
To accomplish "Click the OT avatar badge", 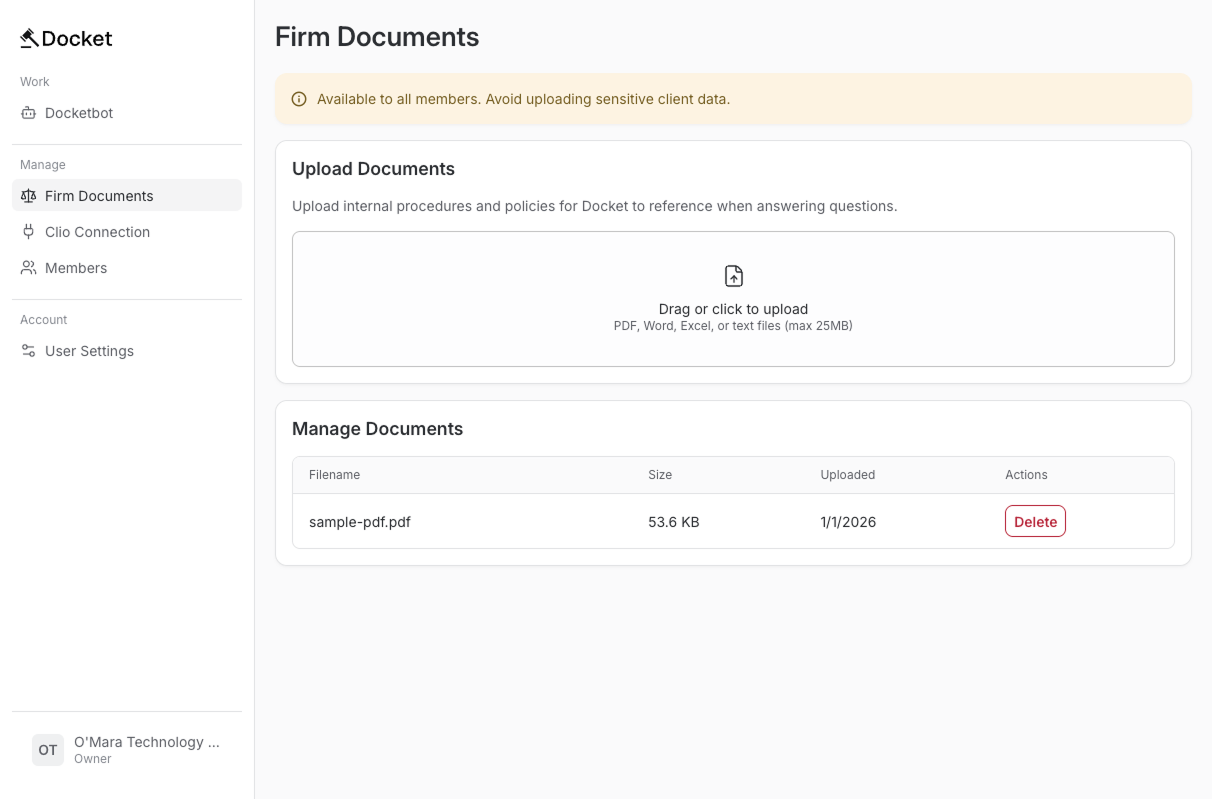I will point(47,749).
